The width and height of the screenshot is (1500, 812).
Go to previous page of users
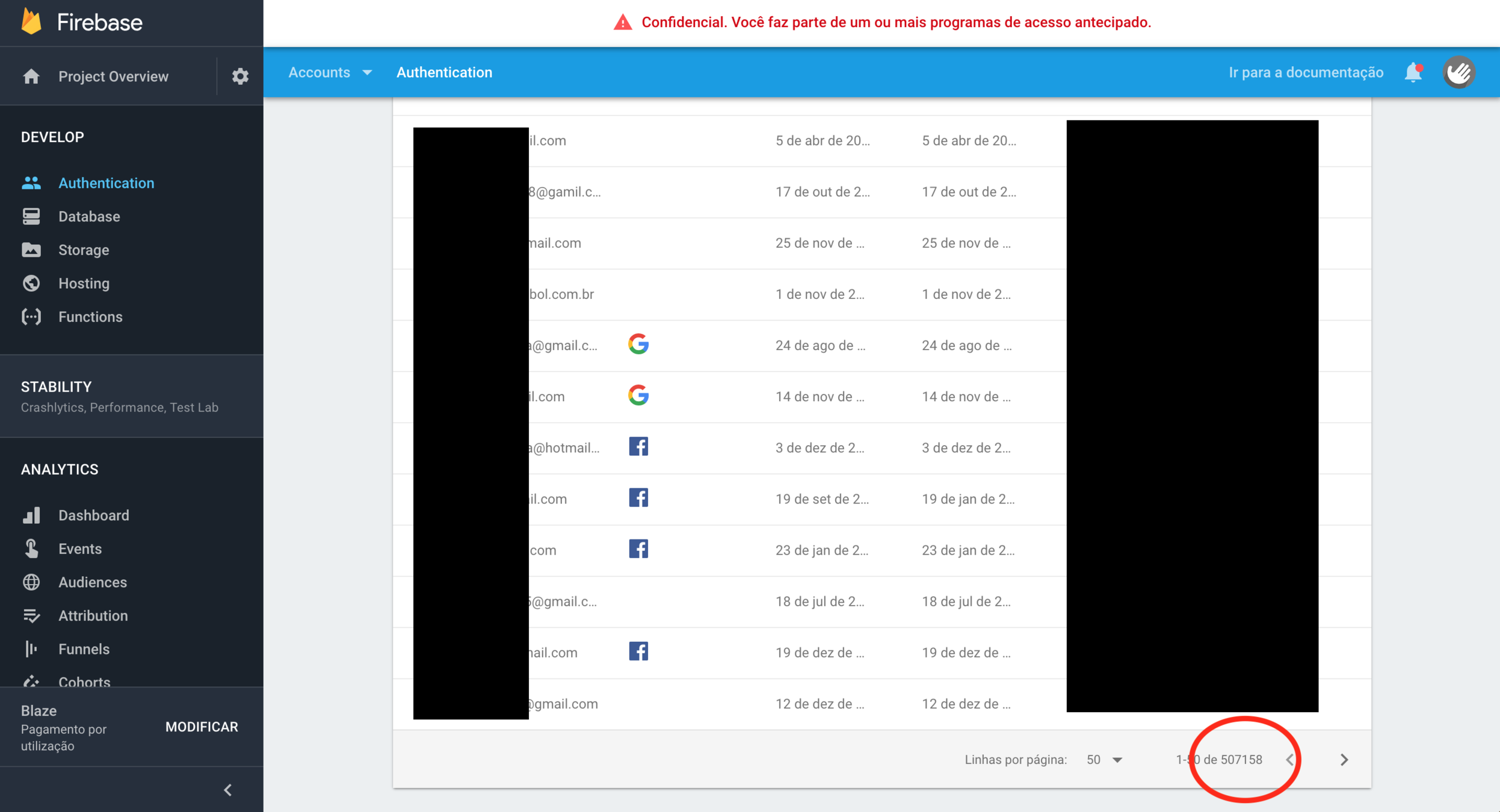pyautogui.click(x=1290, y=760)
